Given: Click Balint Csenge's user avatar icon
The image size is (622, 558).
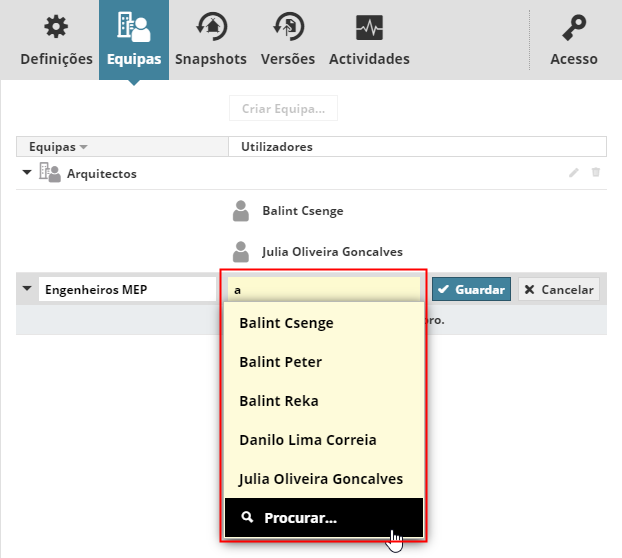Looking at the screenshot, I should 240,211.
